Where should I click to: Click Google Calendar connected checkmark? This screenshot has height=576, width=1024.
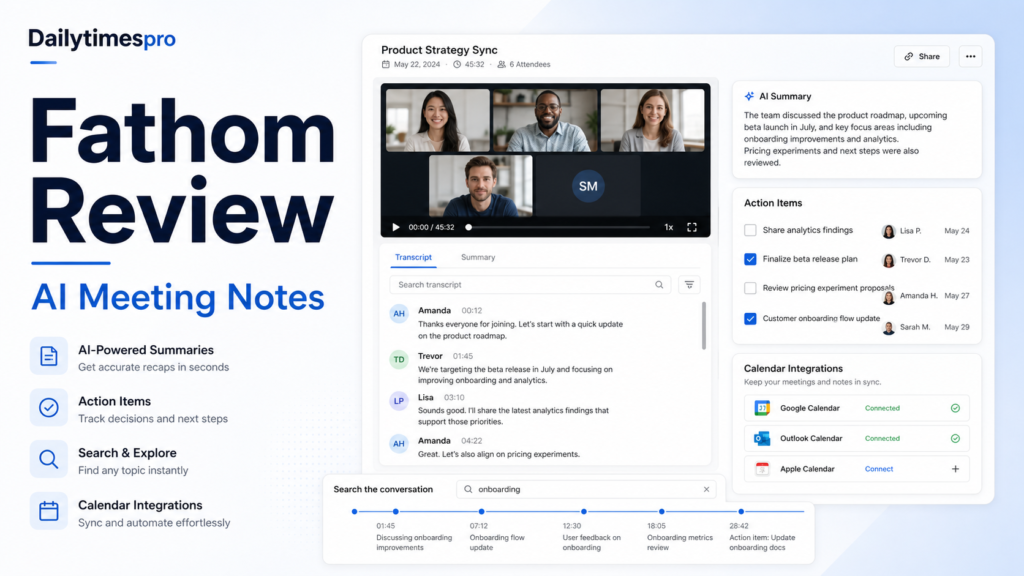click(955, 408)
